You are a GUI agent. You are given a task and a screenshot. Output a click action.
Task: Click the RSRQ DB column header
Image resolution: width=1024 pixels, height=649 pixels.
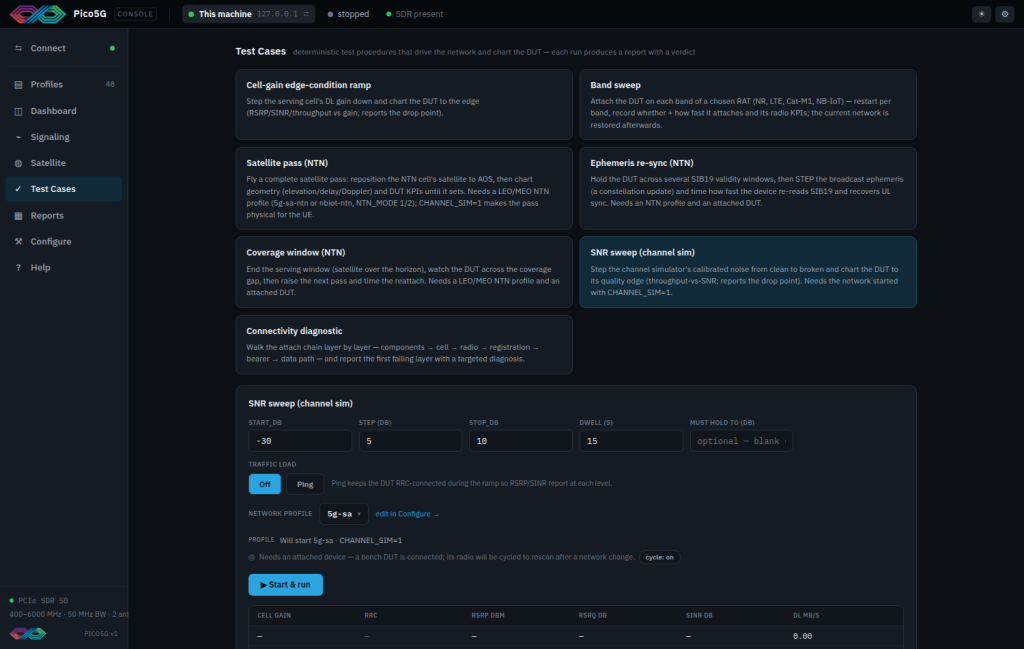click(x=592, y=615)
